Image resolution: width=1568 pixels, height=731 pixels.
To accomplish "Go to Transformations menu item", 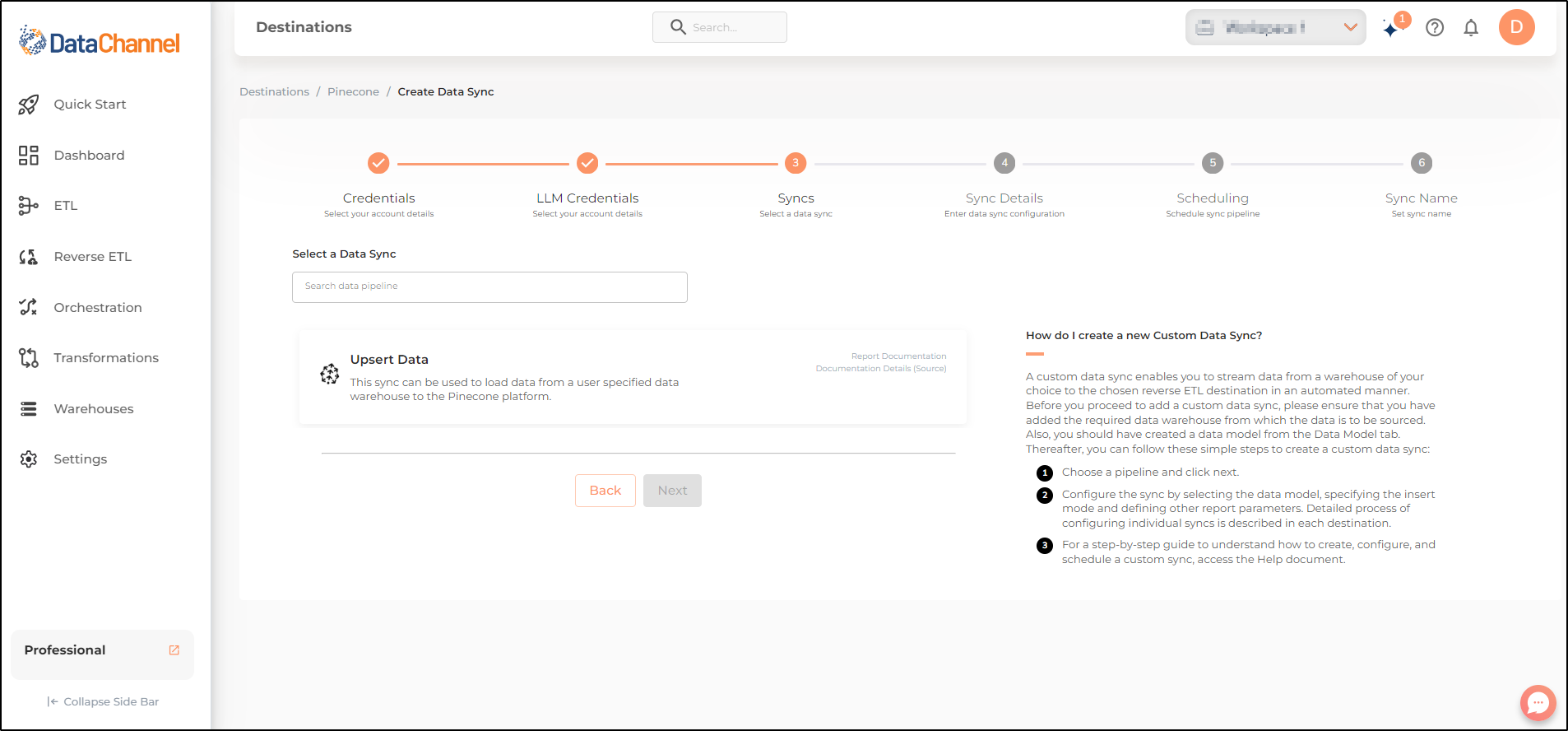I will pyautogui.click(x=106, y=358).
